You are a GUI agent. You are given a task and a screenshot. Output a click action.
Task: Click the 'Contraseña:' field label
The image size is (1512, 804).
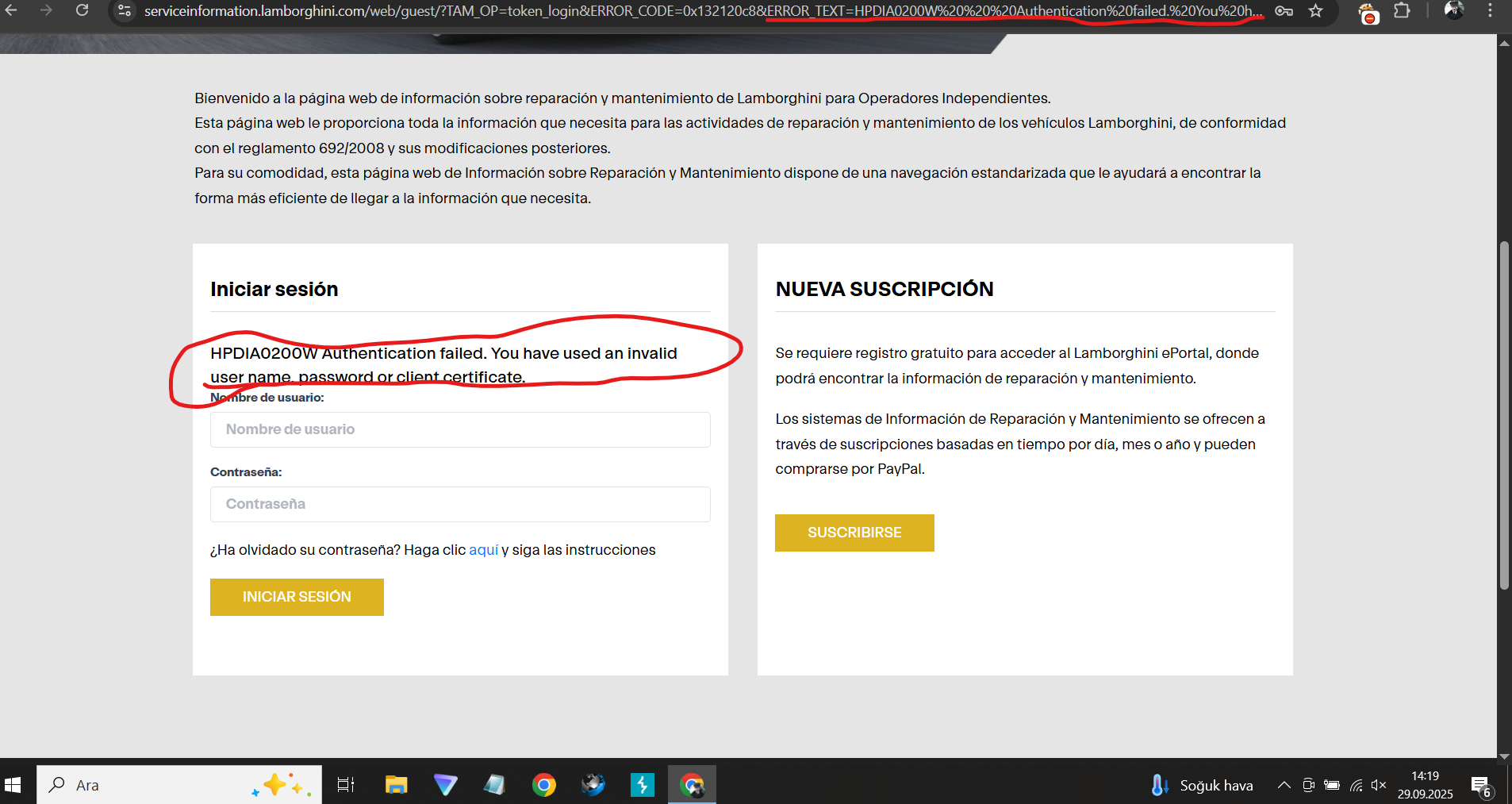coord(246,472)
